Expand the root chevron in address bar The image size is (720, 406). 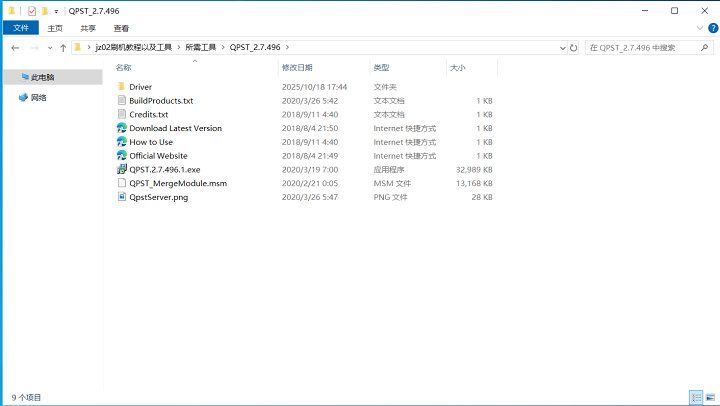[89, 47]
